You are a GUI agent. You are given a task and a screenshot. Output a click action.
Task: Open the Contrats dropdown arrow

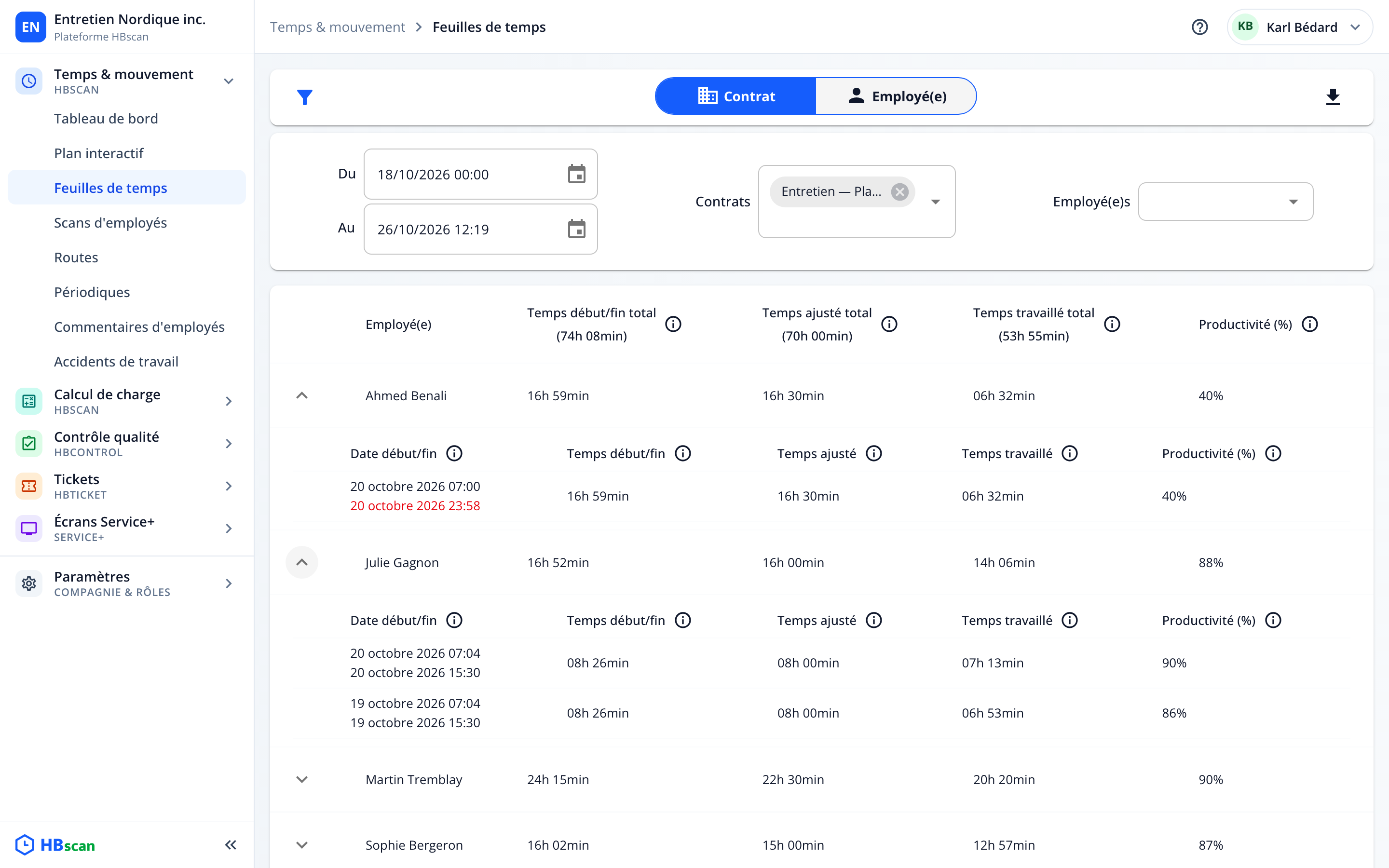coord(936,202)
